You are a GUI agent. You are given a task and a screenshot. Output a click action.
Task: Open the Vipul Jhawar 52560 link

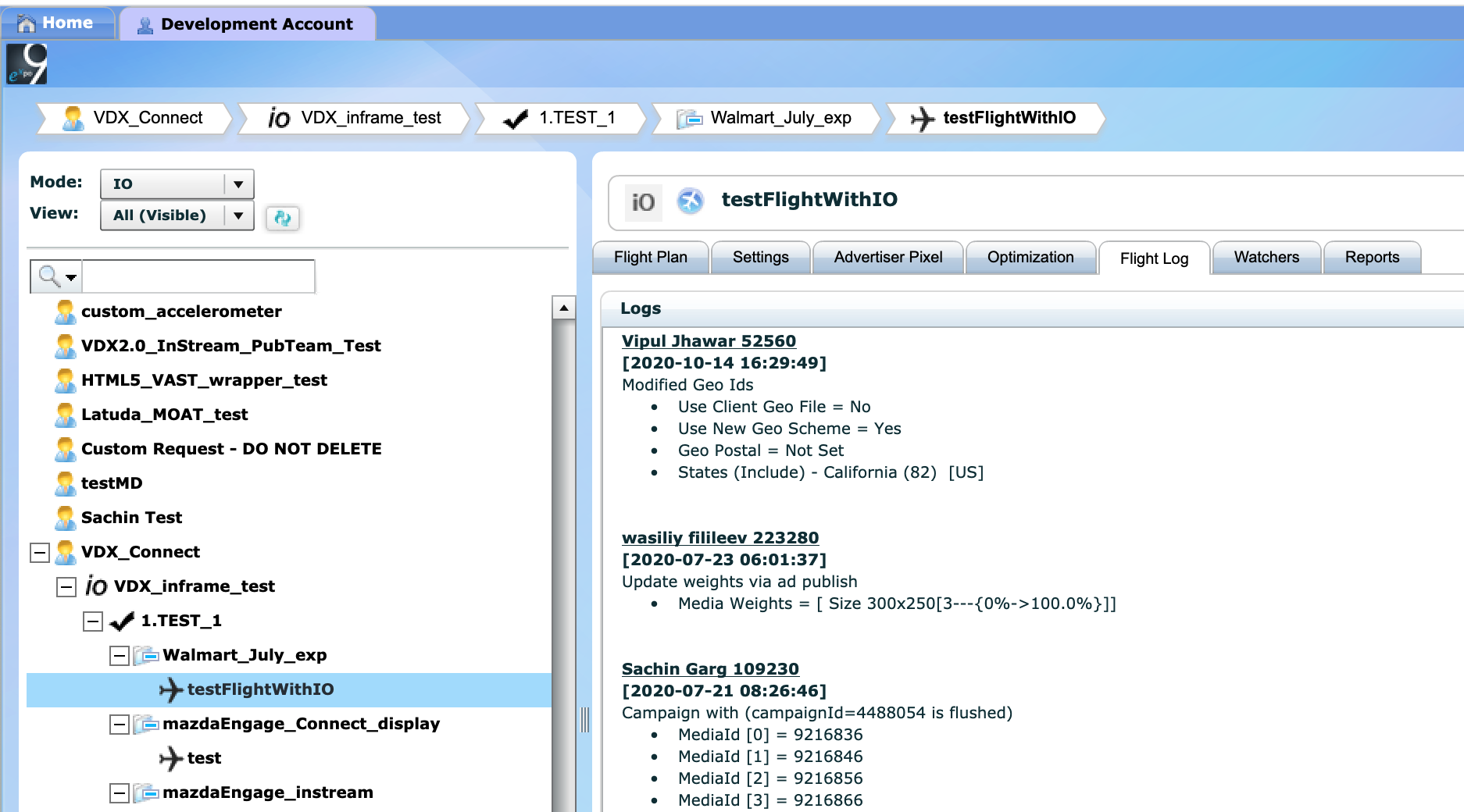tap(708, 341)
